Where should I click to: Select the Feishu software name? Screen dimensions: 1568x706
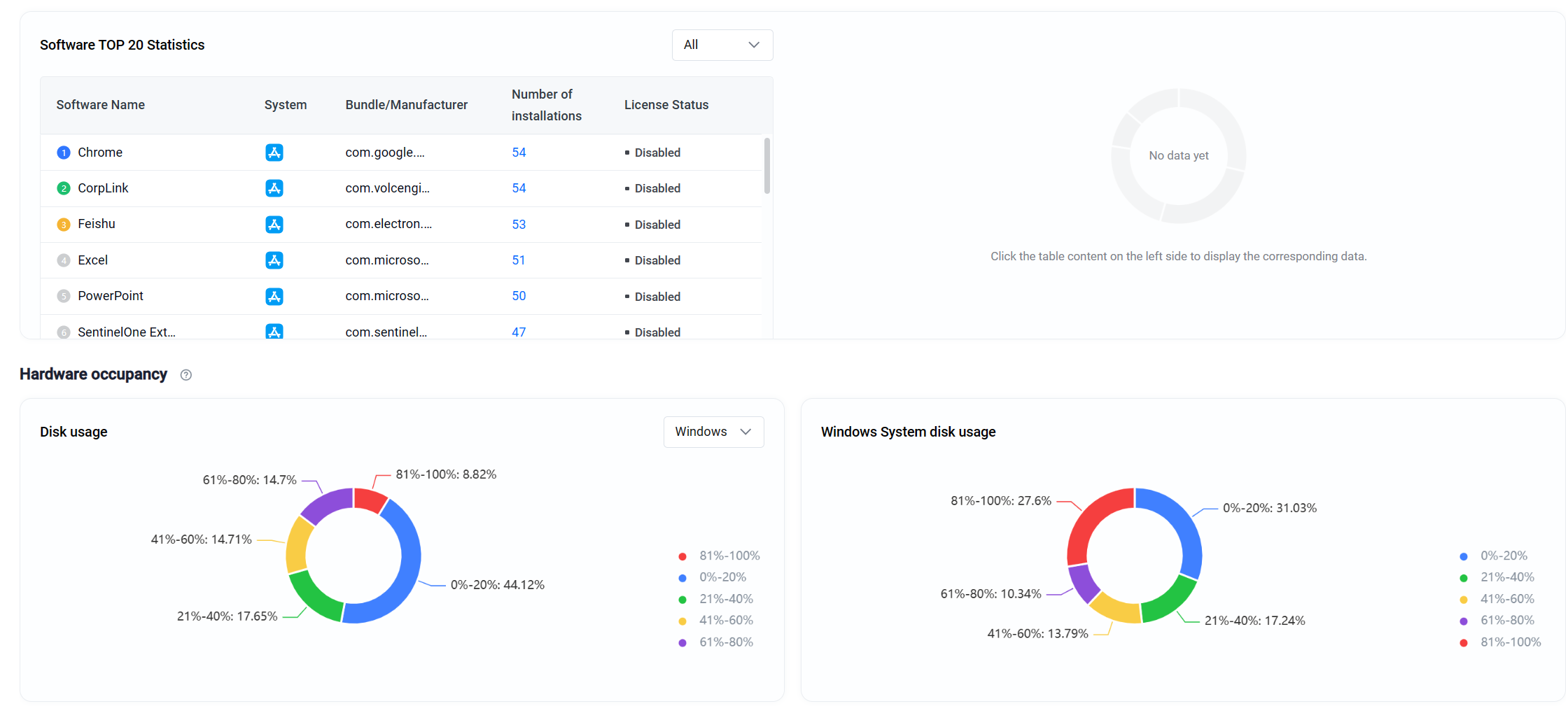tap(97, 224)
